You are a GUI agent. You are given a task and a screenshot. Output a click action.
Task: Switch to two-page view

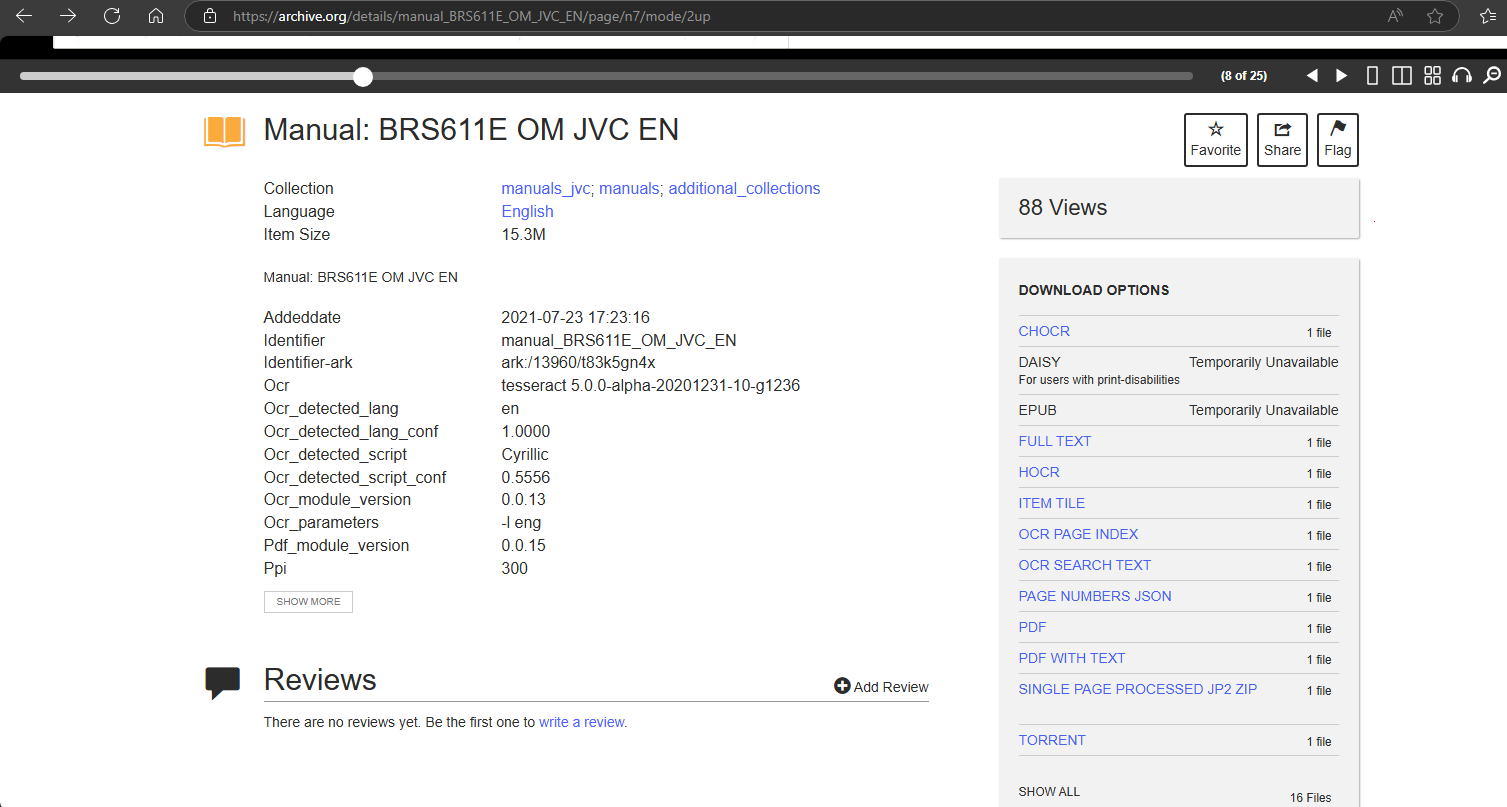click(1402, 76)
